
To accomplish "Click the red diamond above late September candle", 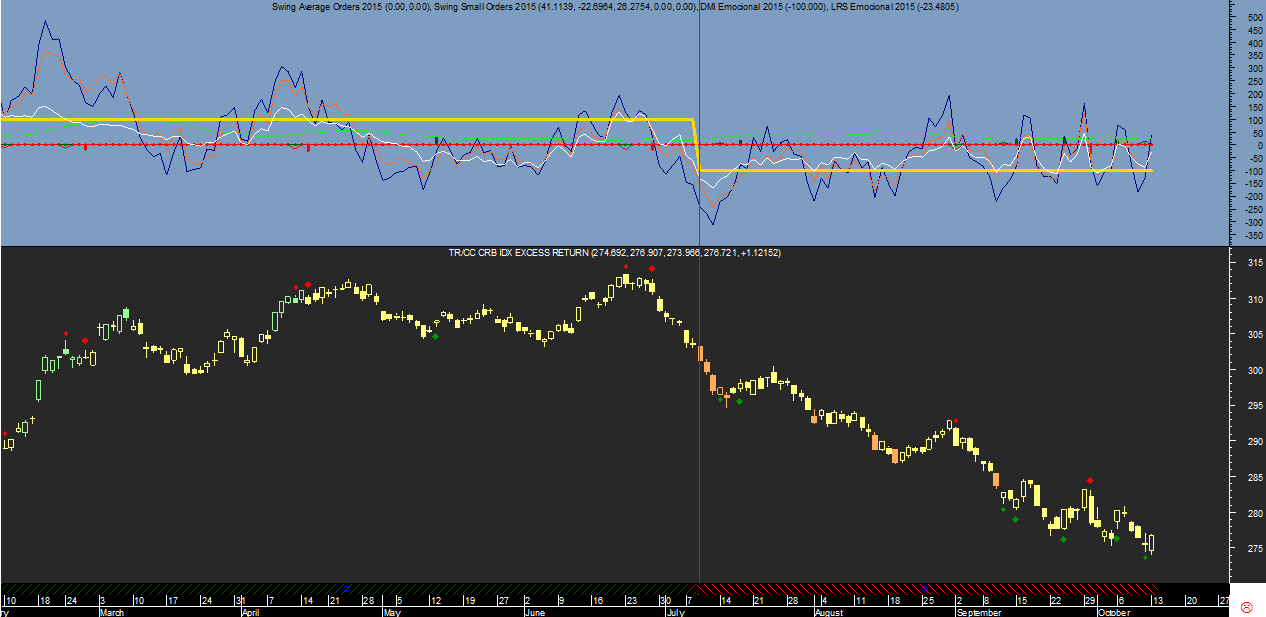I will coord(1089,481).
